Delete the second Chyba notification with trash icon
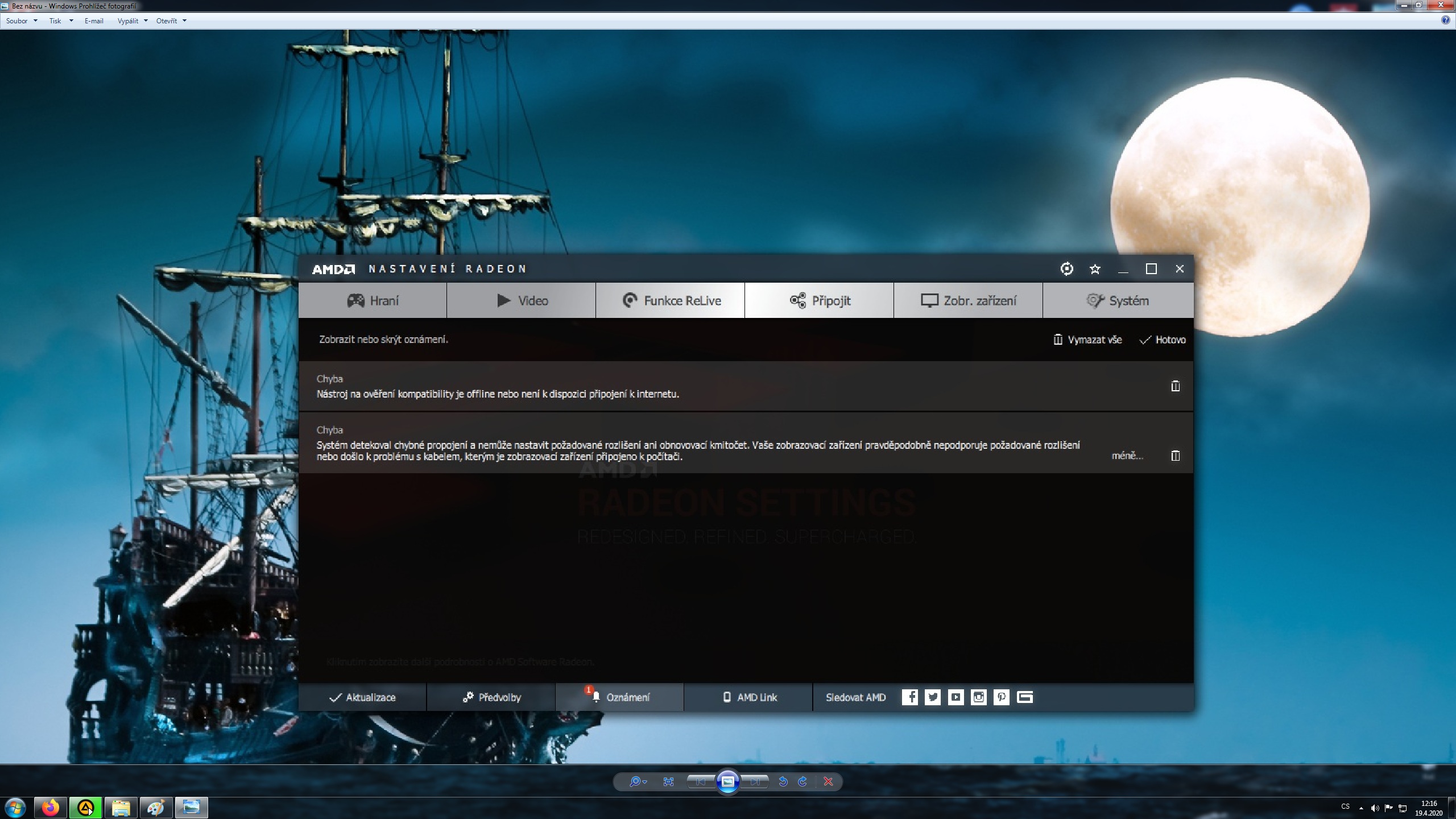The width and height of the screenshot is (1456, 819). (x=1175, y=456)
